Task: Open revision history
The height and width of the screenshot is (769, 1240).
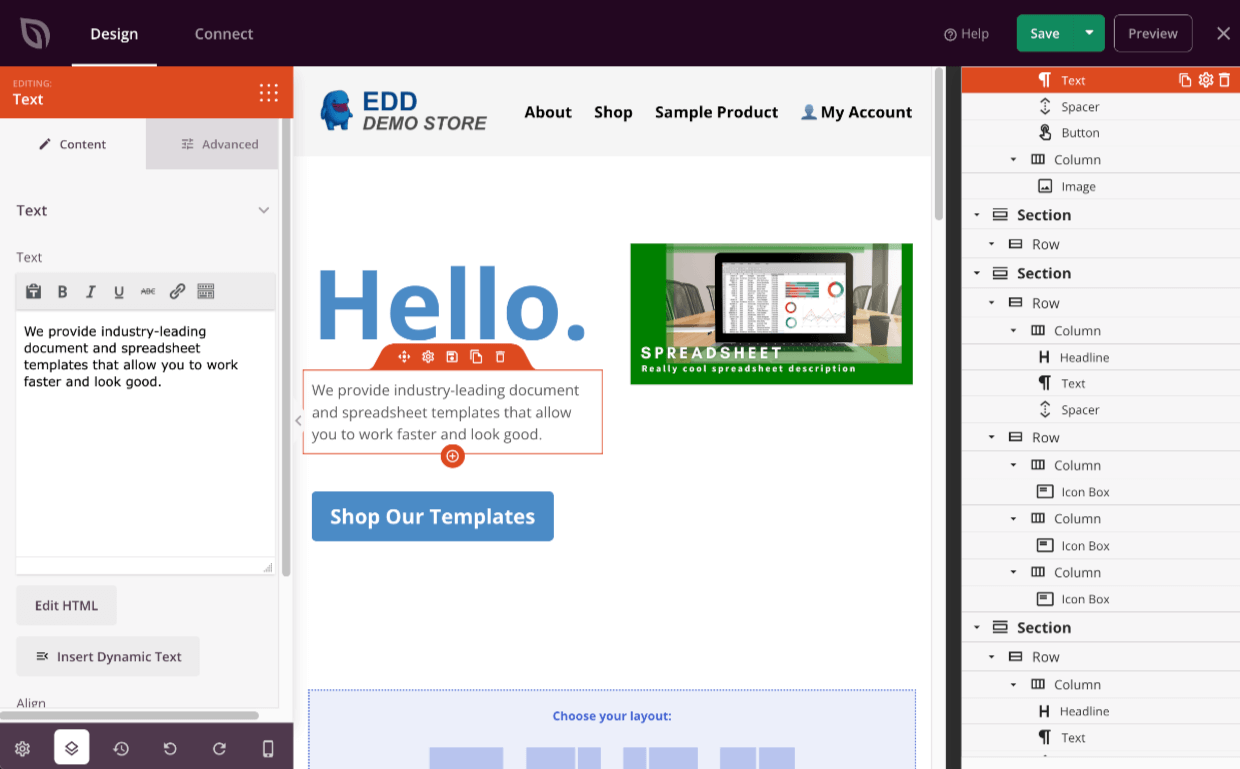Action: pos(121,748)
